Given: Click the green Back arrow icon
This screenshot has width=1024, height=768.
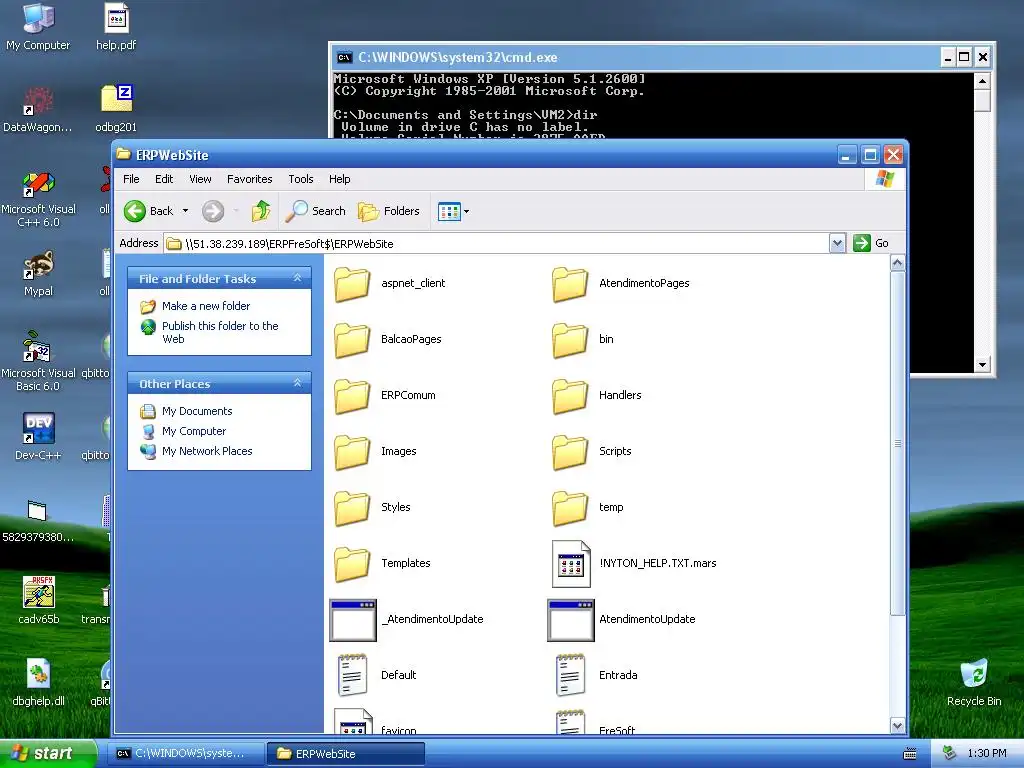Looking at the screenshot, I should [x=135, y=211].
